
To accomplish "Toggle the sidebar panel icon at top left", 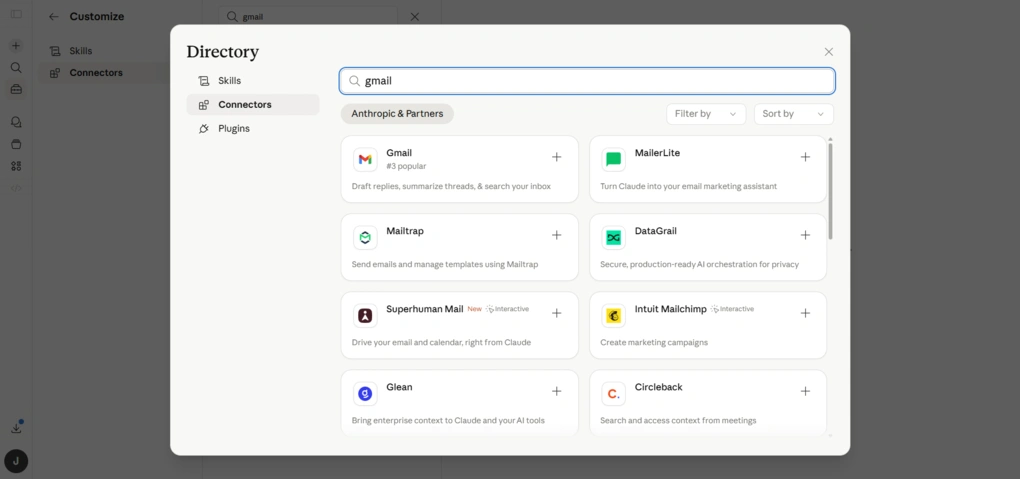I will click(16, 14).
